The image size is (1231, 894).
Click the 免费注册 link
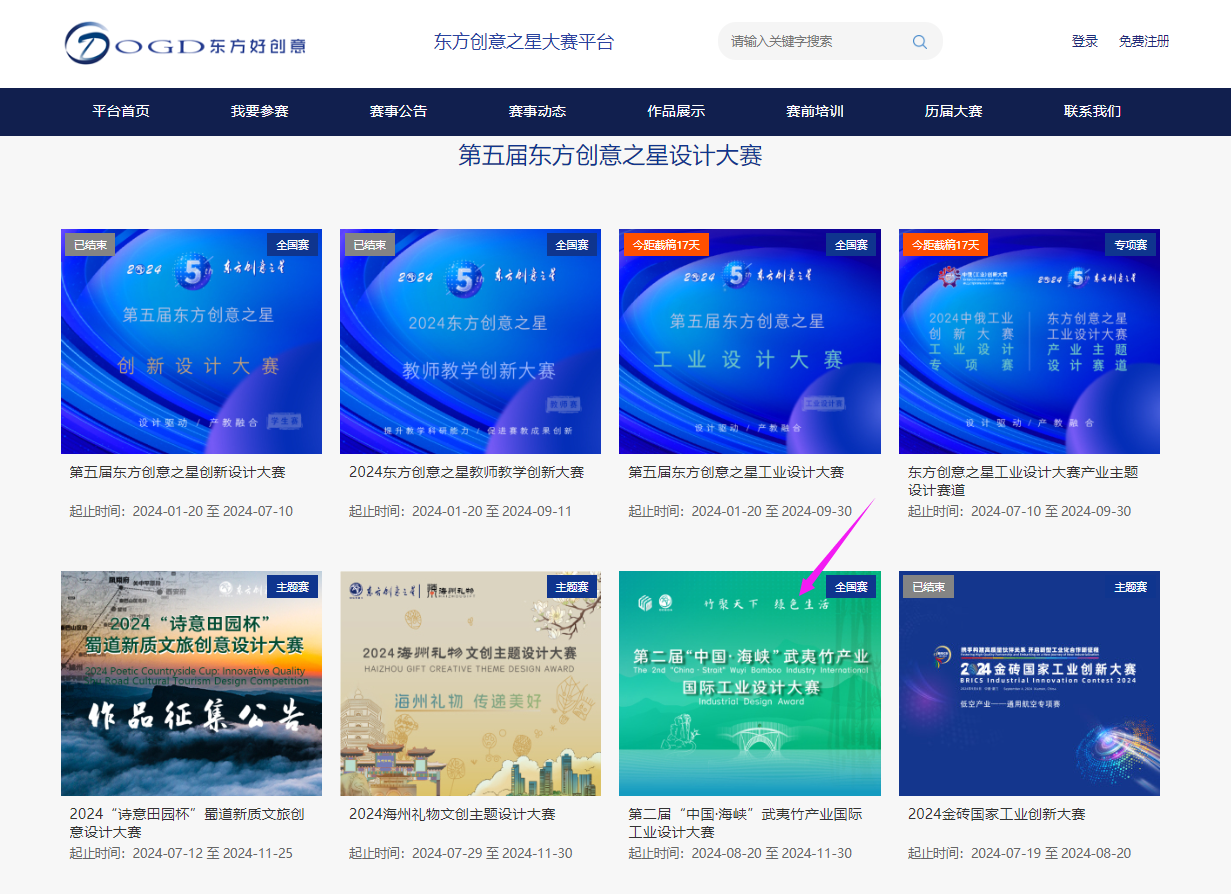[x=1144, y=42]
